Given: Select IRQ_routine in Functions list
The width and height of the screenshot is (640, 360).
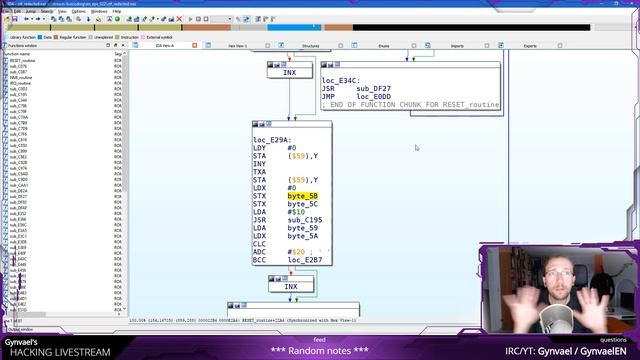Looking at the screenshot, I should [x=20, y=83].
